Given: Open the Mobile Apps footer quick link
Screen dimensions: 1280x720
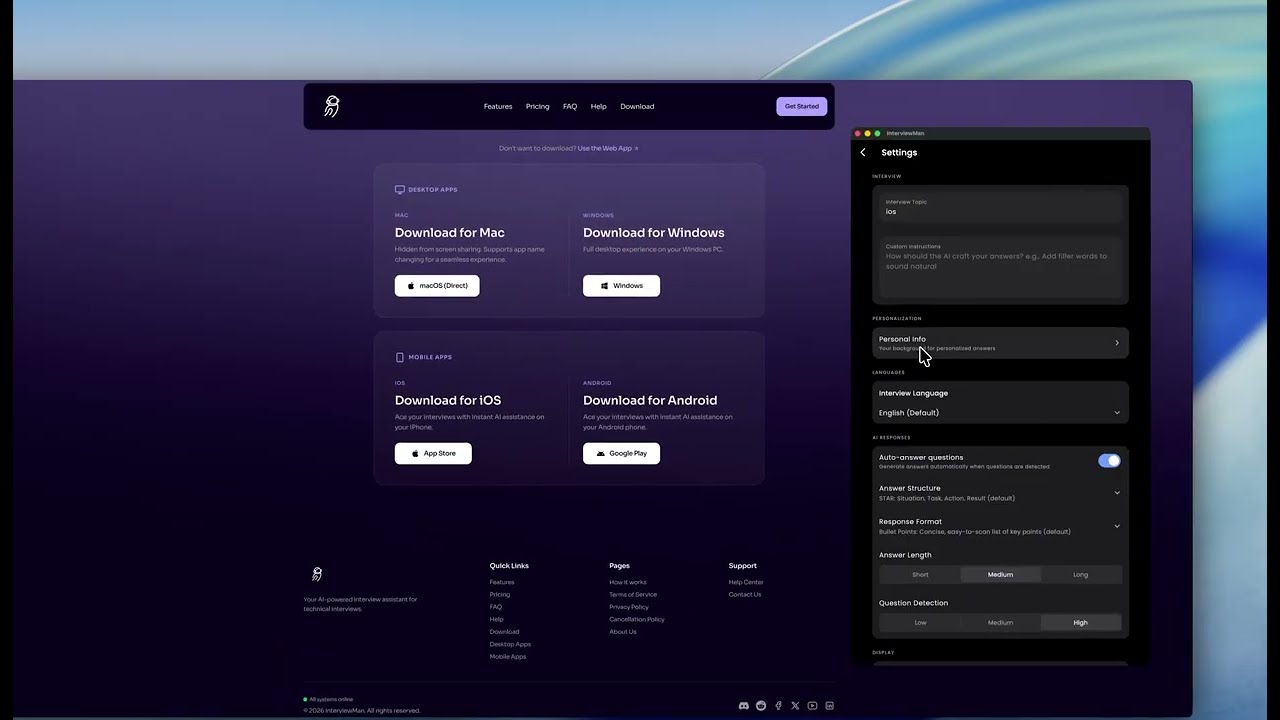Looking at the screenshot, I should (508, 657).
